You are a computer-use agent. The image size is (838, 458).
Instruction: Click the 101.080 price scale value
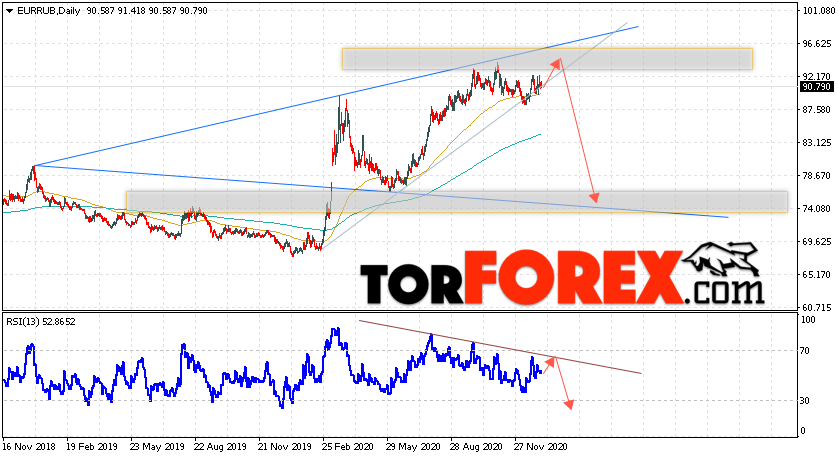point(818,11)
